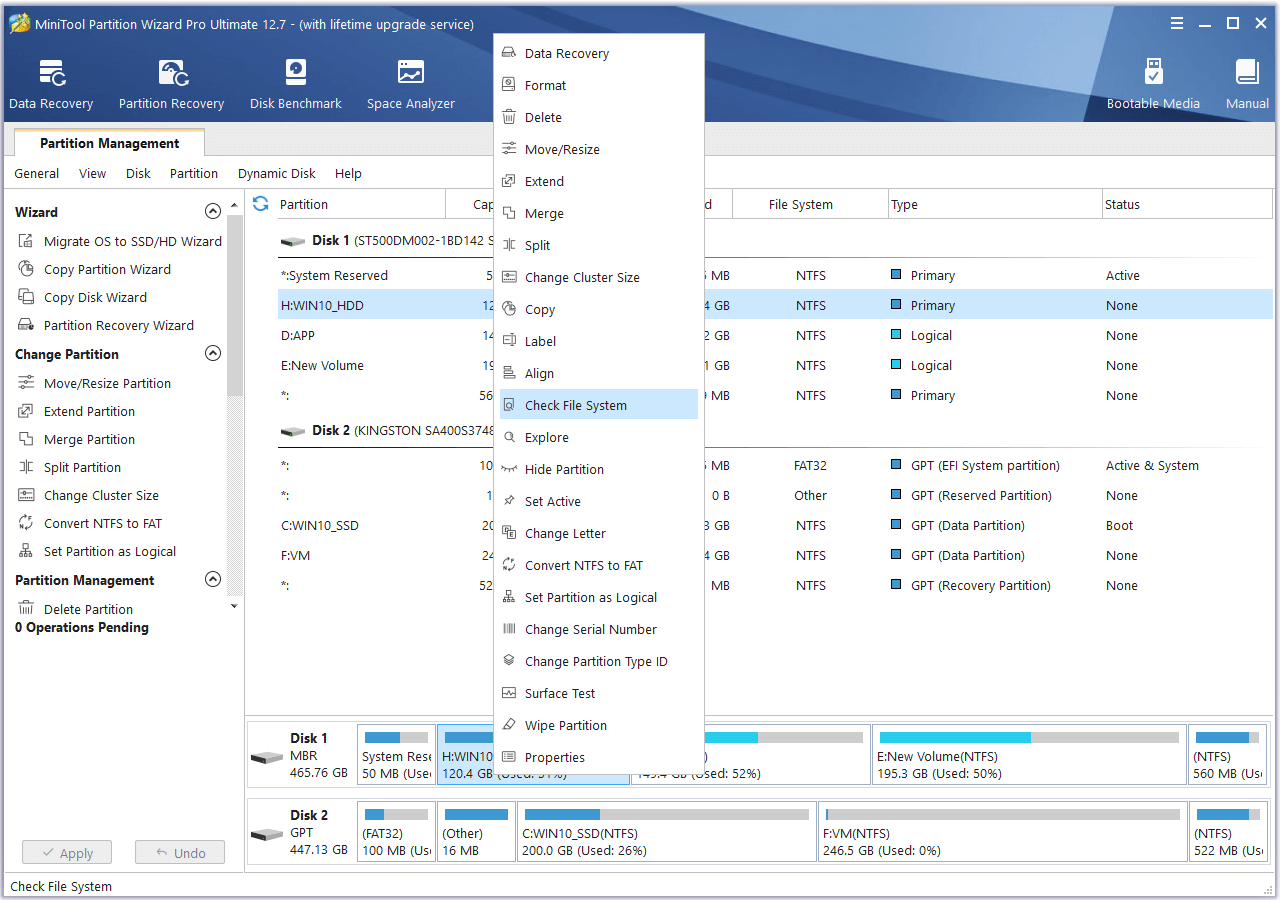Open the Help menu
Image resolution: width=1280 pixels, height=900 pixels.
tap(348, 174)
